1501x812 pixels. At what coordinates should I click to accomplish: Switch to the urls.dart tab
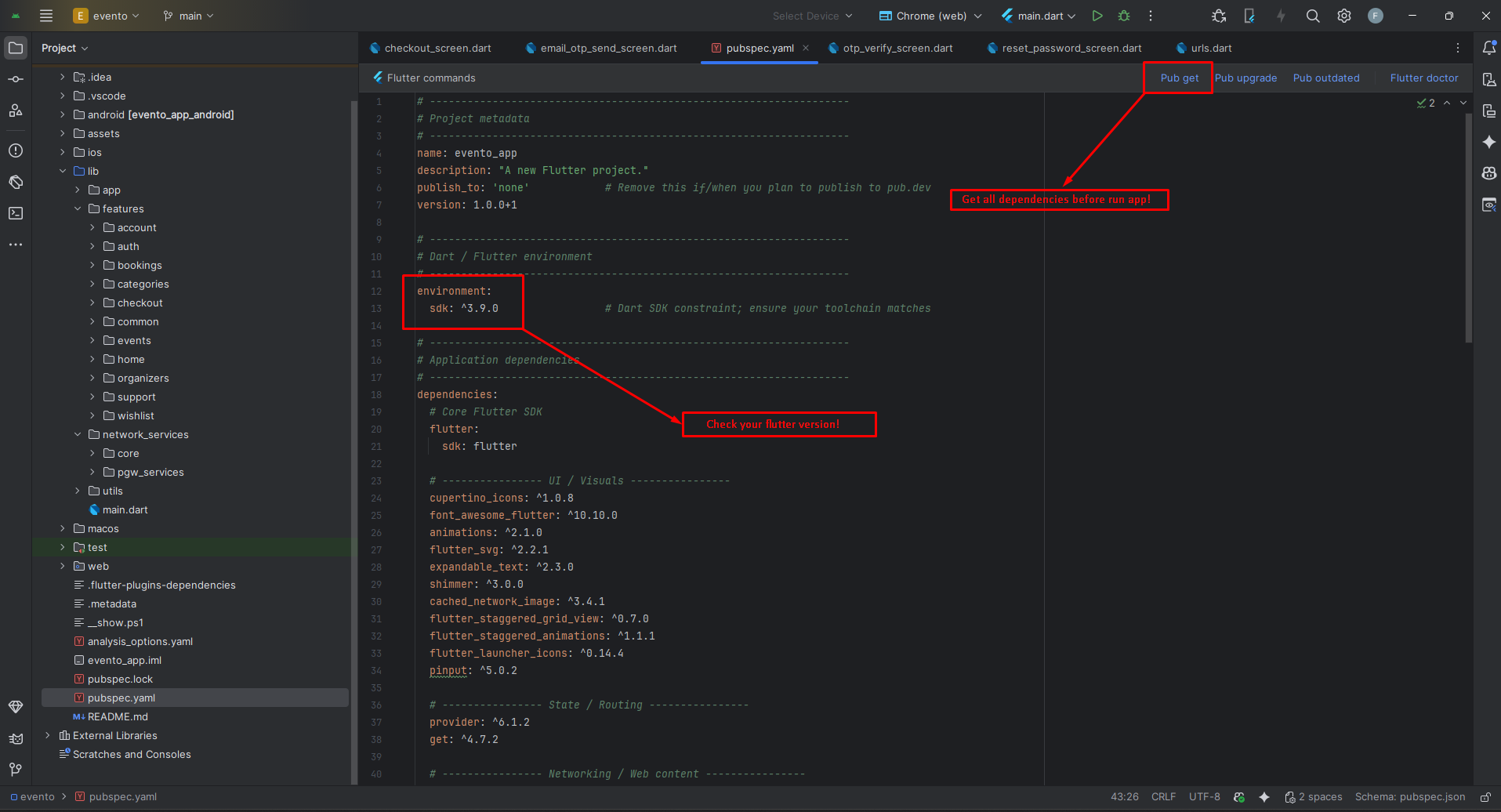click(x=1211, y=48)
